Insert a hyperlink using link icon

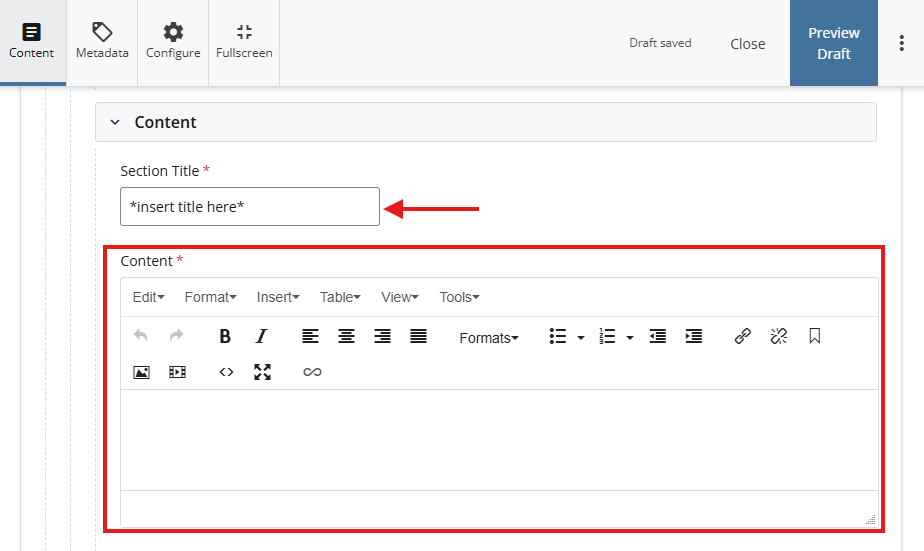[742, 337]
